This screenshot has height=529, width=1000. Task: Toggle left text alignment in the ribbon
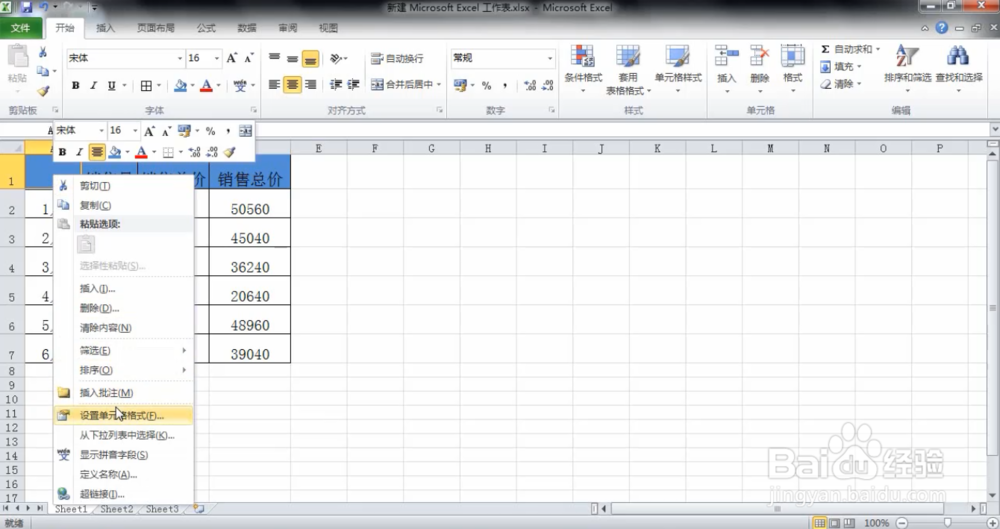274,84
